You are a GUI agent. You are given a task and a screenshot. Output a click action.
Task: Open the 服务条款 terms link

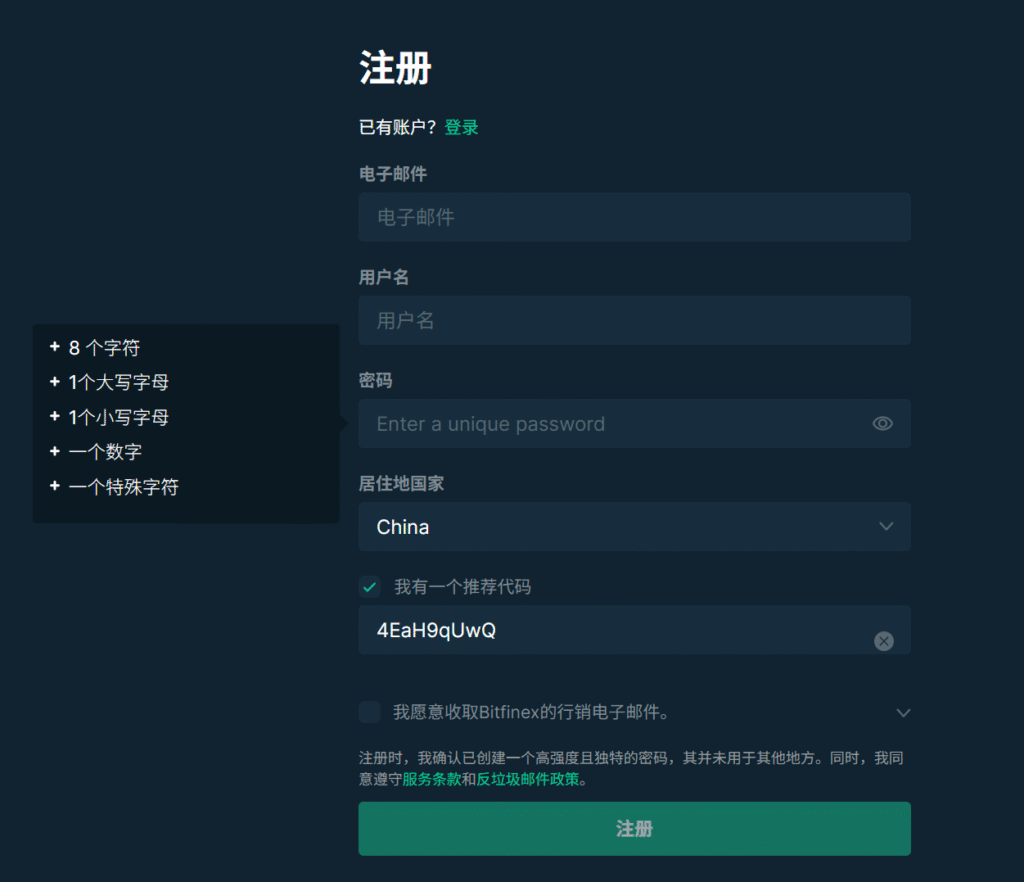(x=432, y=780)
